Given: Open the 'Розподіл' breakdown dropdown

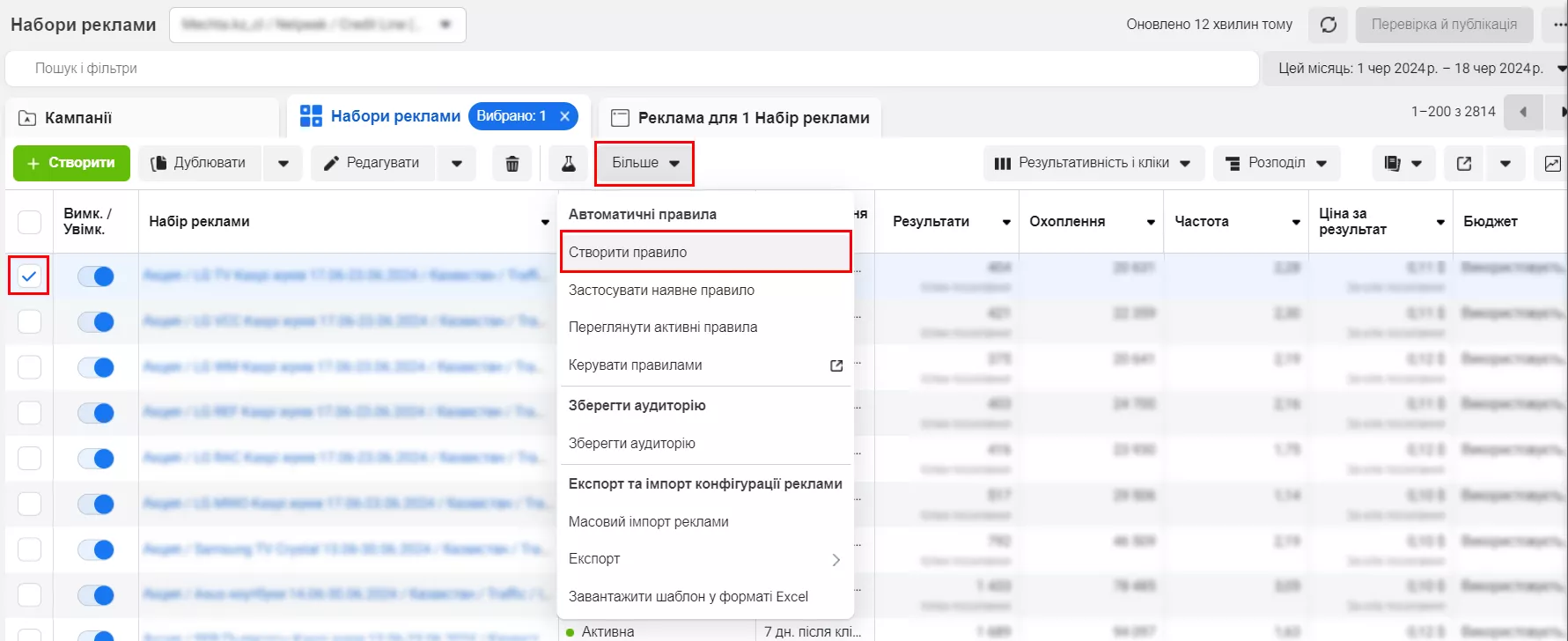Looking at the screenshot, I should 1277,164.
